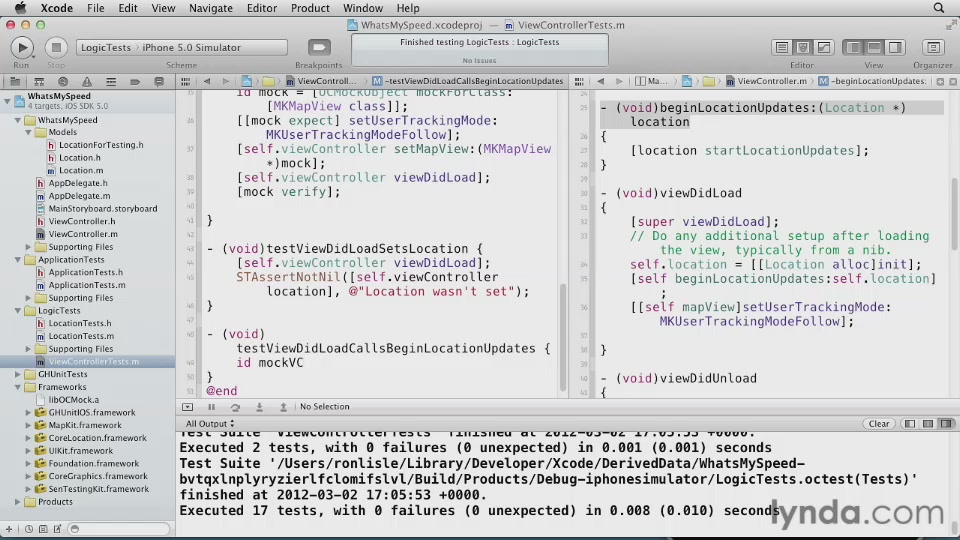Show the Symbol navigator

point(39,81)
